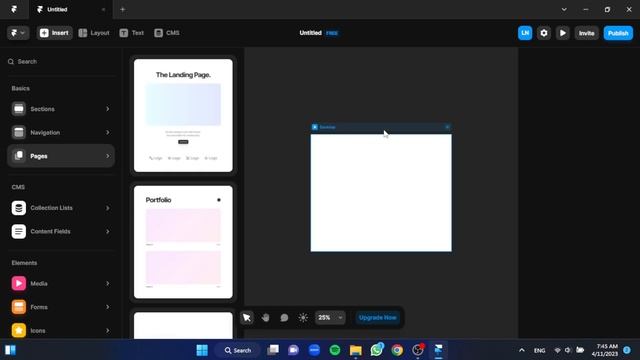The width and height of the screenshot is (640, 360).
Task: Open a new tab with plus button
Action: tap(122, 9)
